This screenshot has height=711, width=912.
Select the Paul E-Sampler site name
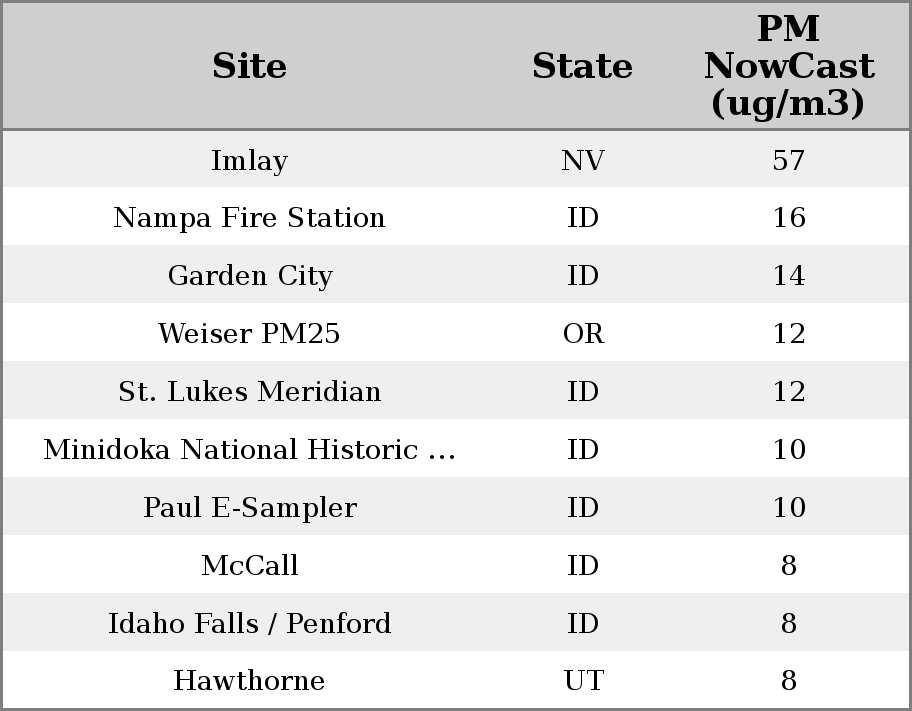pos(249,508)
